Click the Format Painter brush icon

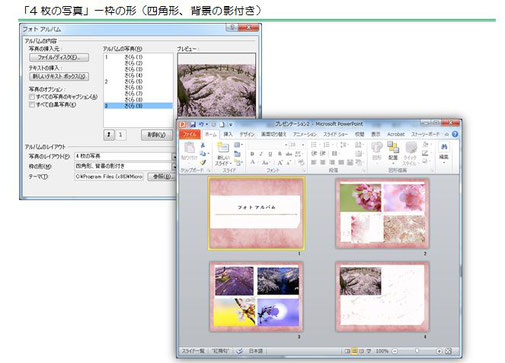click(203, 163)
